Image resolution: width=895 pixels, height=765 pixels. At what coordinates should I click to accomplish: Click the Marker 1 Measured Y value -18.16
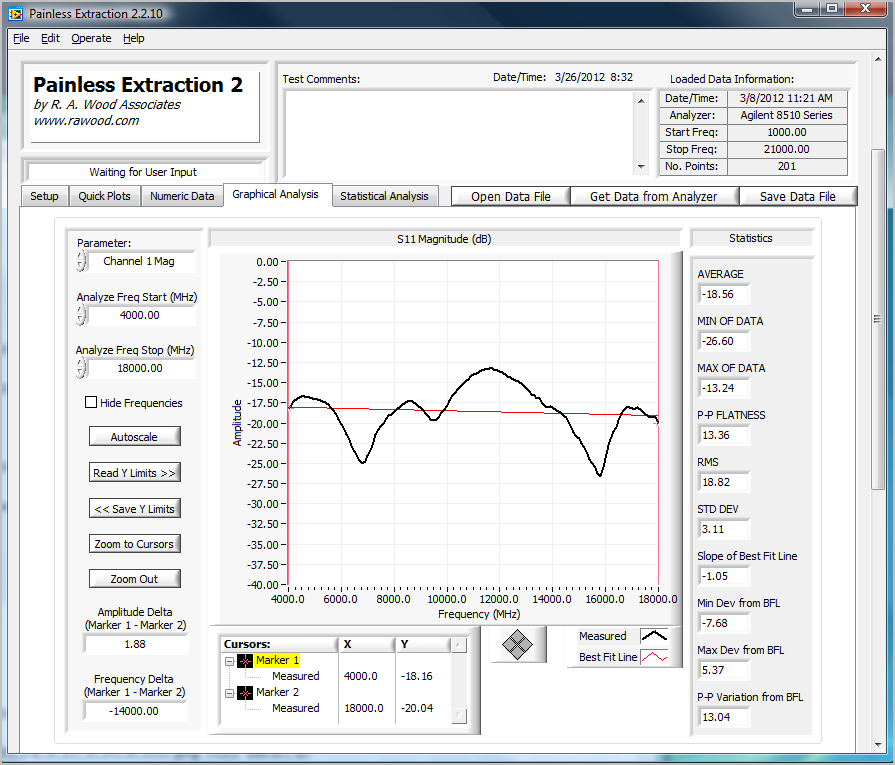tap(417, 677)
